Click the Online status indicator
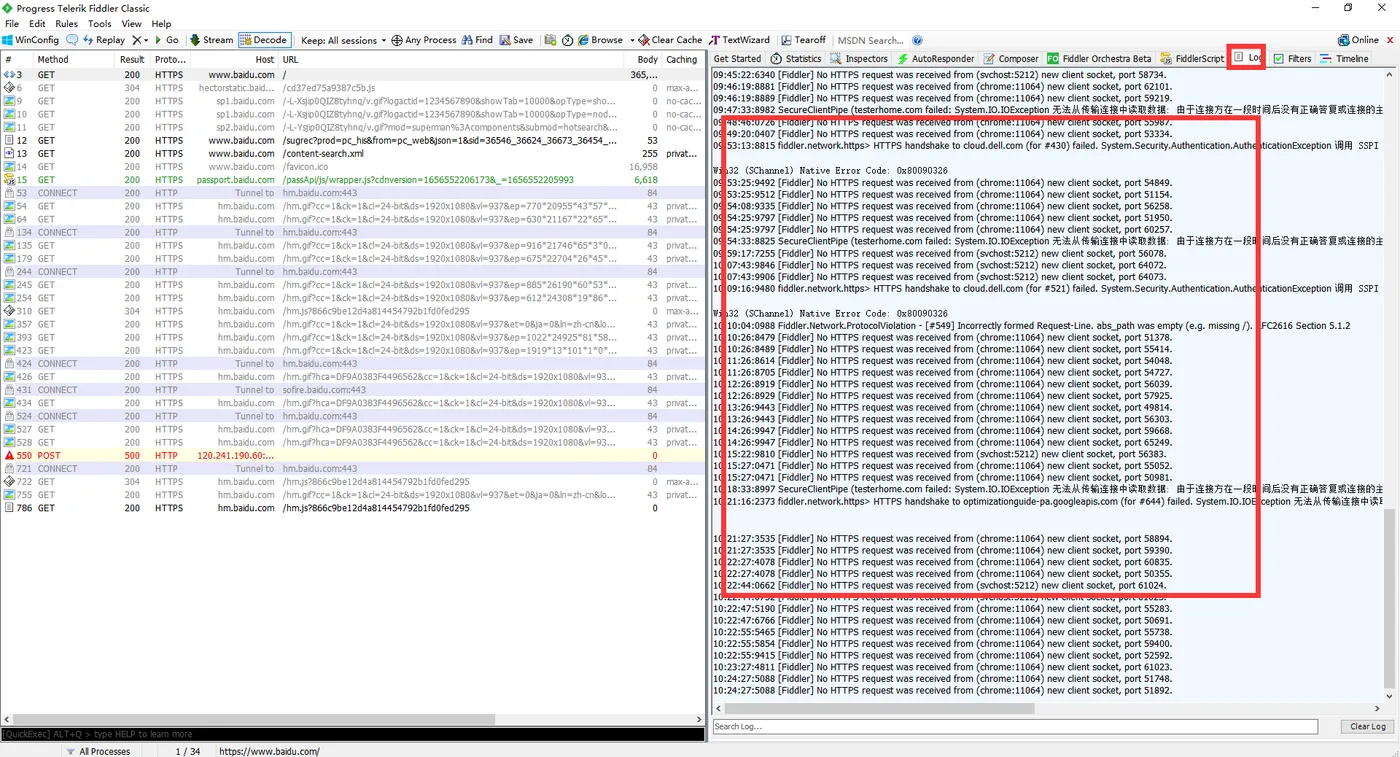Image resolution: width=1400 pixels, height=757 pixels. tap(1358, 40)
